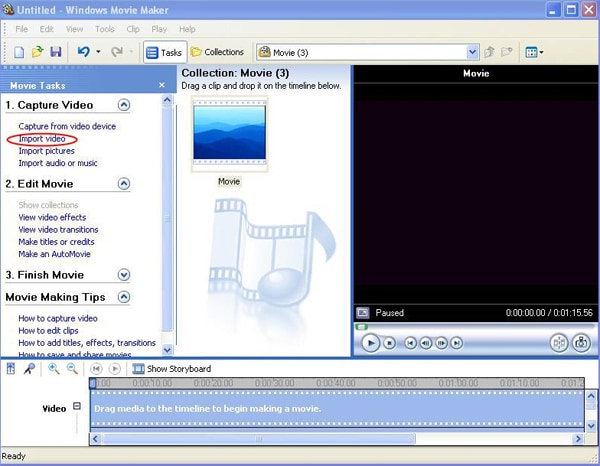Click Show Storyboard button
Image resolution: width=600 pixels, height=466 pixels.
[171, 369]
